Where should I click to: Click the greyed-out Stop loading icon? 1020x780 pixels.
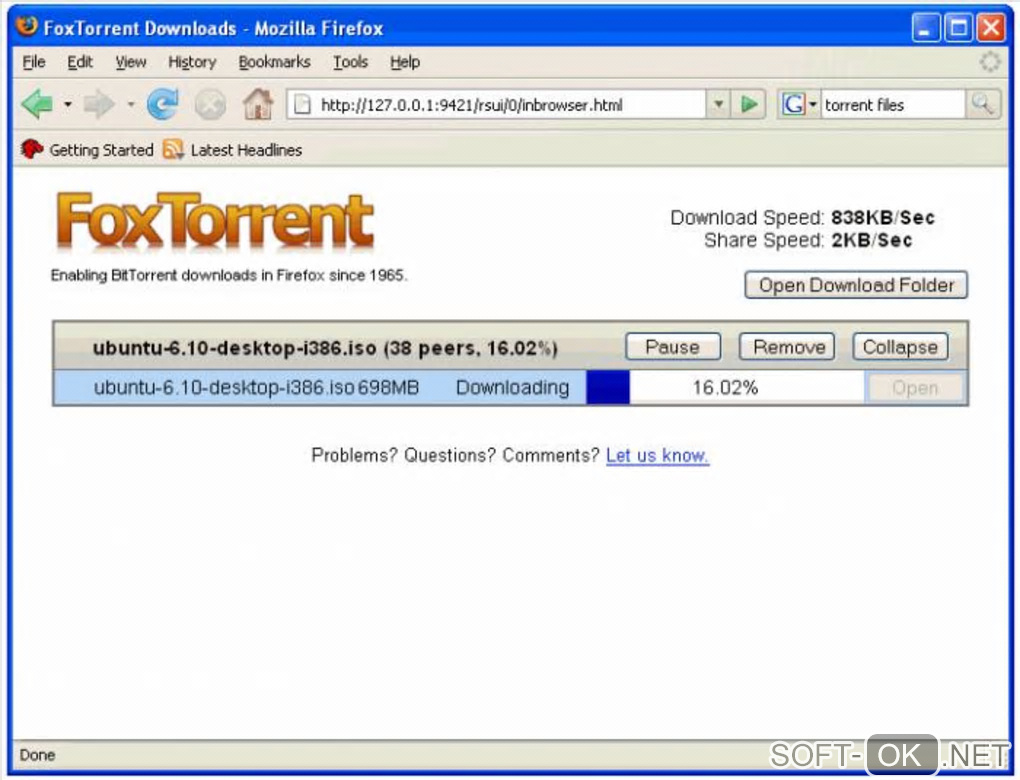click(210, 105)
